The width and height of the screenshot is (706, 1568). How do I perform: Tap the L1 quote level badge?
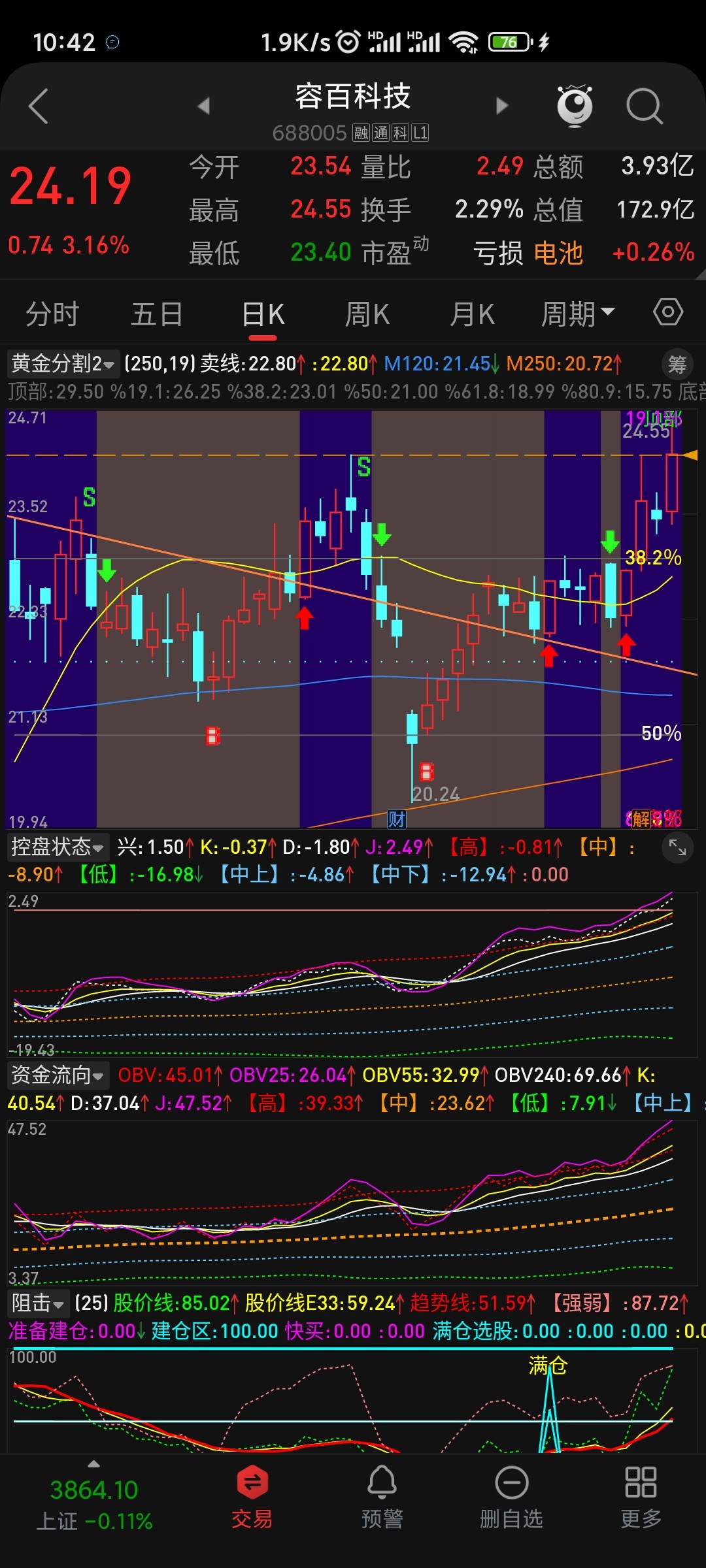click(x=420, y=133)
